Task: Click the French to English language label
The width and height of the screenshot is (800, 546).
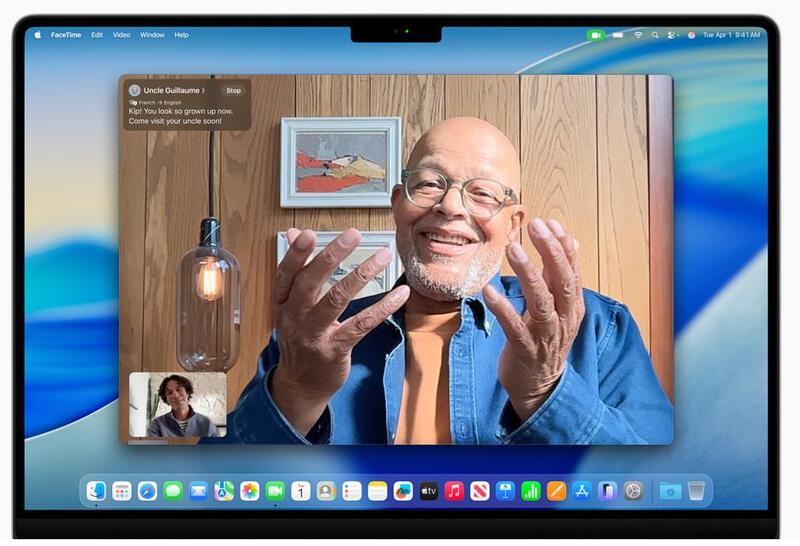Action: (159, 103)
